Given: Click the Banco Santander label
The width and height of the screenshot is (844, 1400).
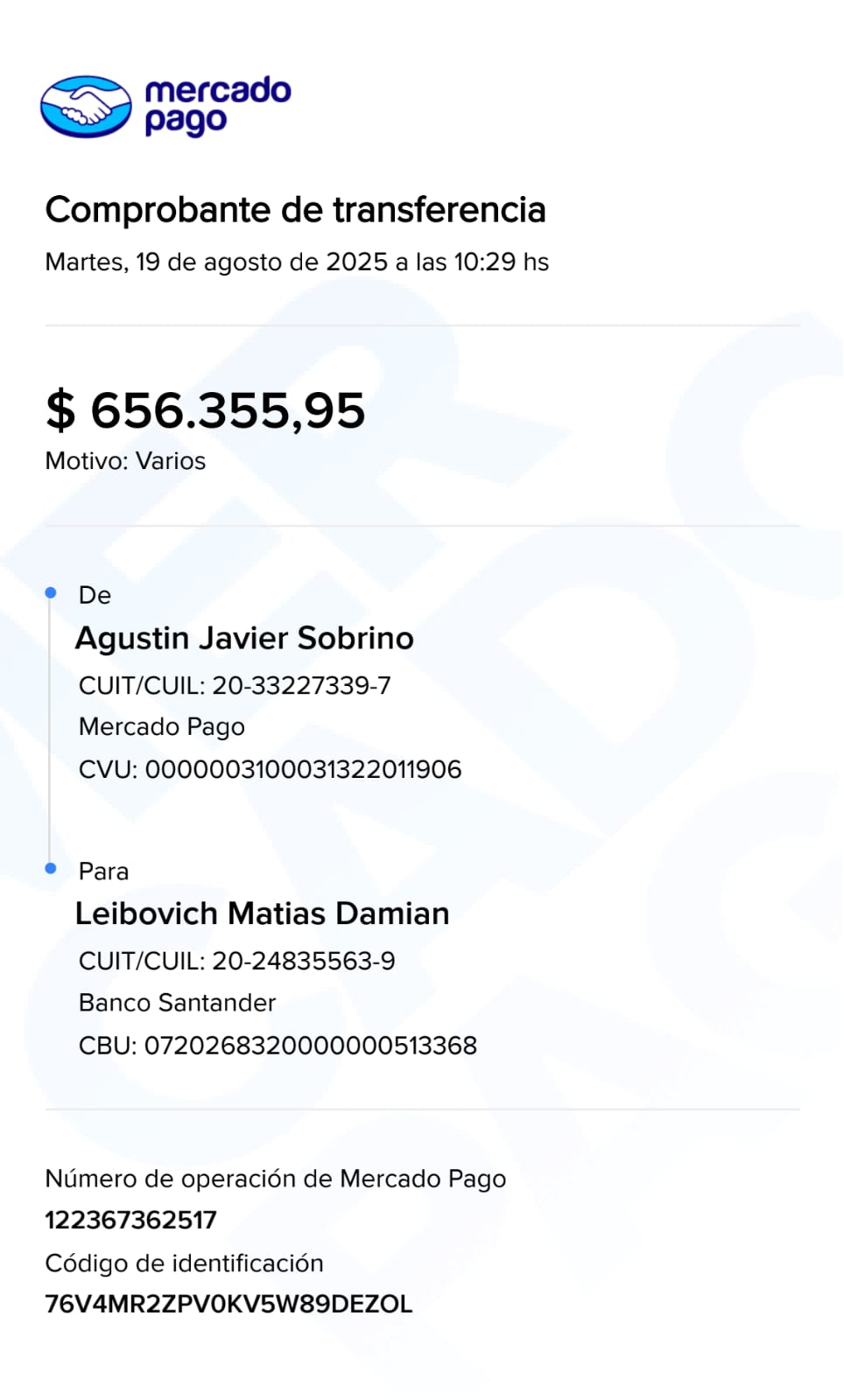Looking at the screenshot, I should [x=177, y=1003].
